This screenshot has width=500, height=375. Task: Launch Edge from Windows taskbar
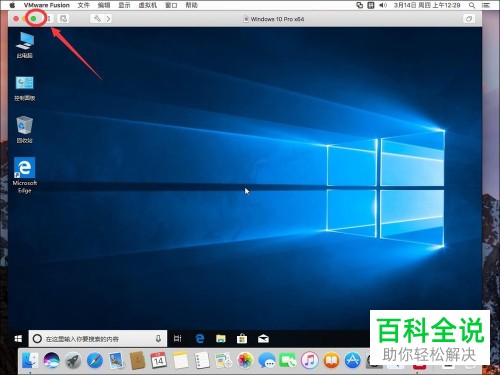(200, 339)
